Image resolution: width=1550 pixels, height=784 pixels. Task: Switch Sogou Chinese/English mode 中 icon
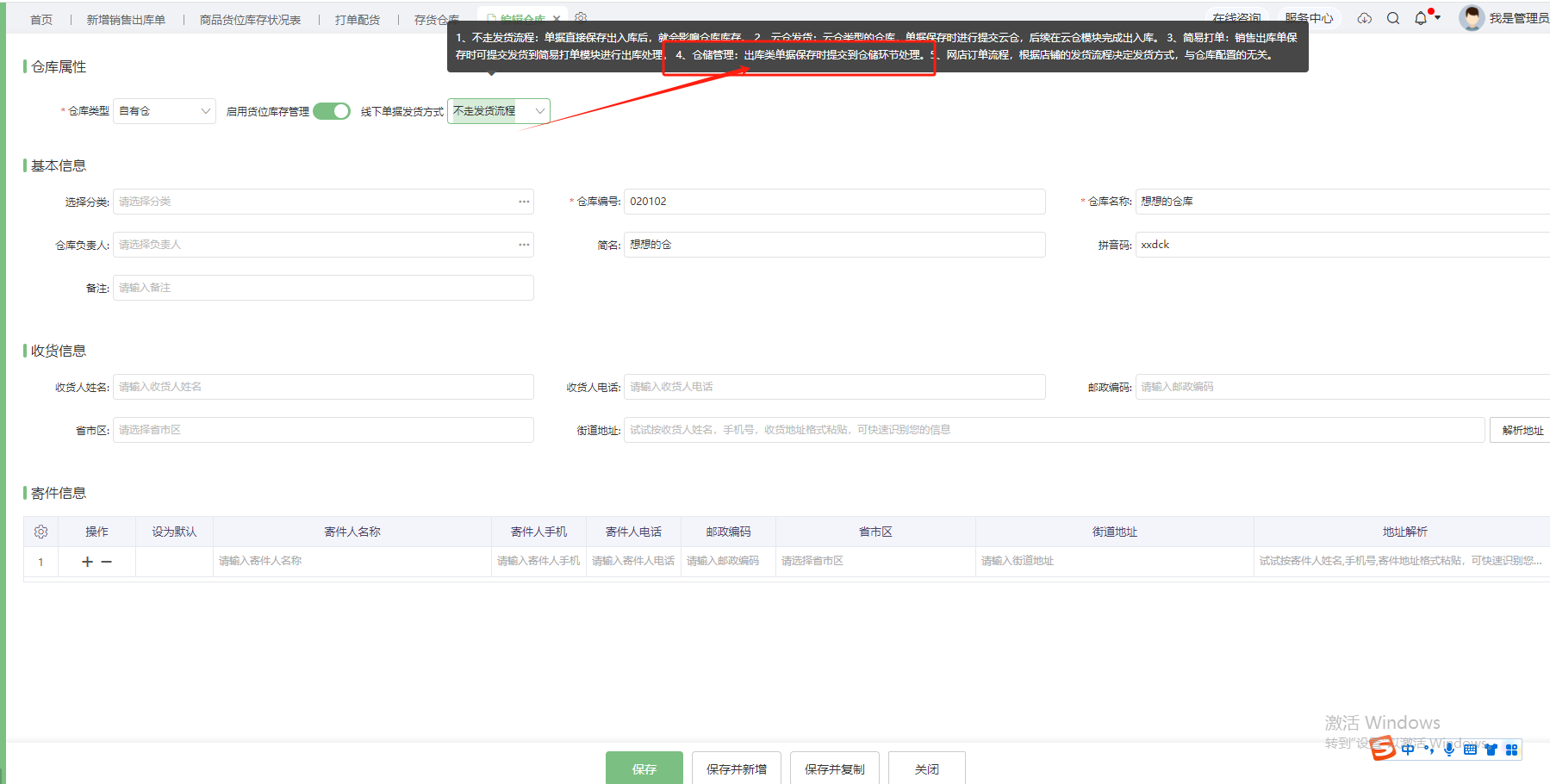click(x=1408, y=750)
